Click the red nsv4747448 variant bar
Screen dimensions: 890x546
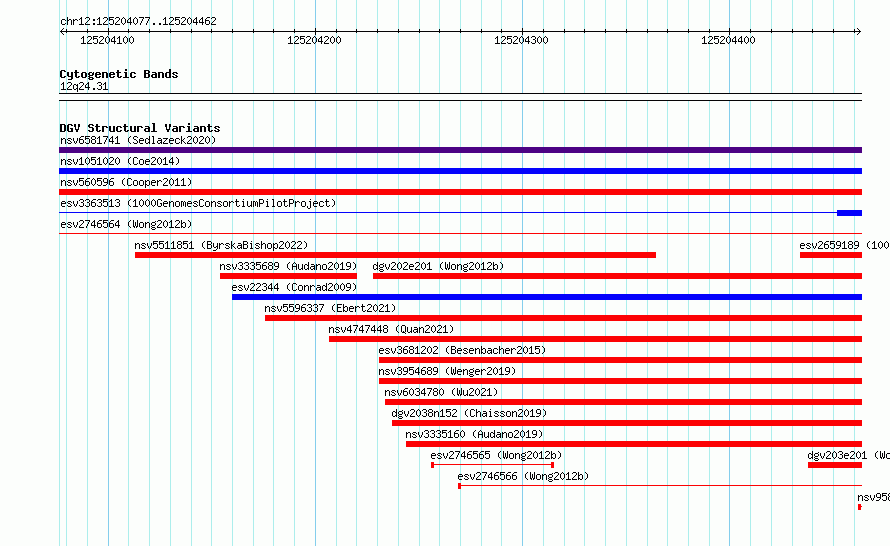595,339
